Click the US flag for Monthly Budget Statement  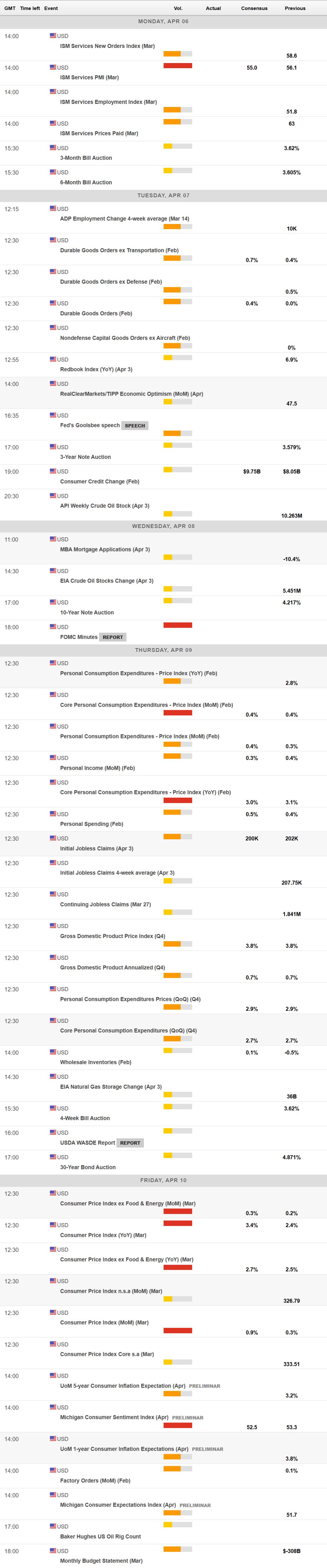tap(53, 1550)
